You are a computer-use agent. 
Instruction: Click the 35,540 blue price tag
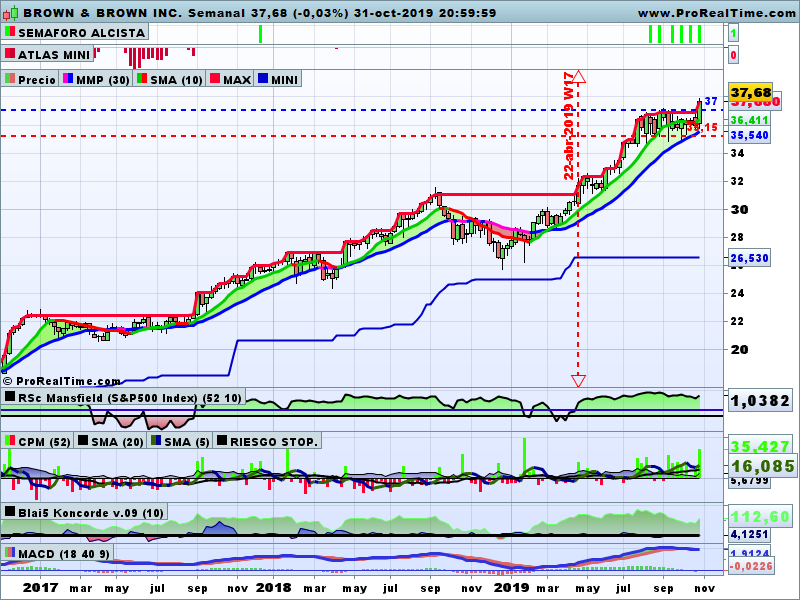pyautogui.click(x=749, y=135)
